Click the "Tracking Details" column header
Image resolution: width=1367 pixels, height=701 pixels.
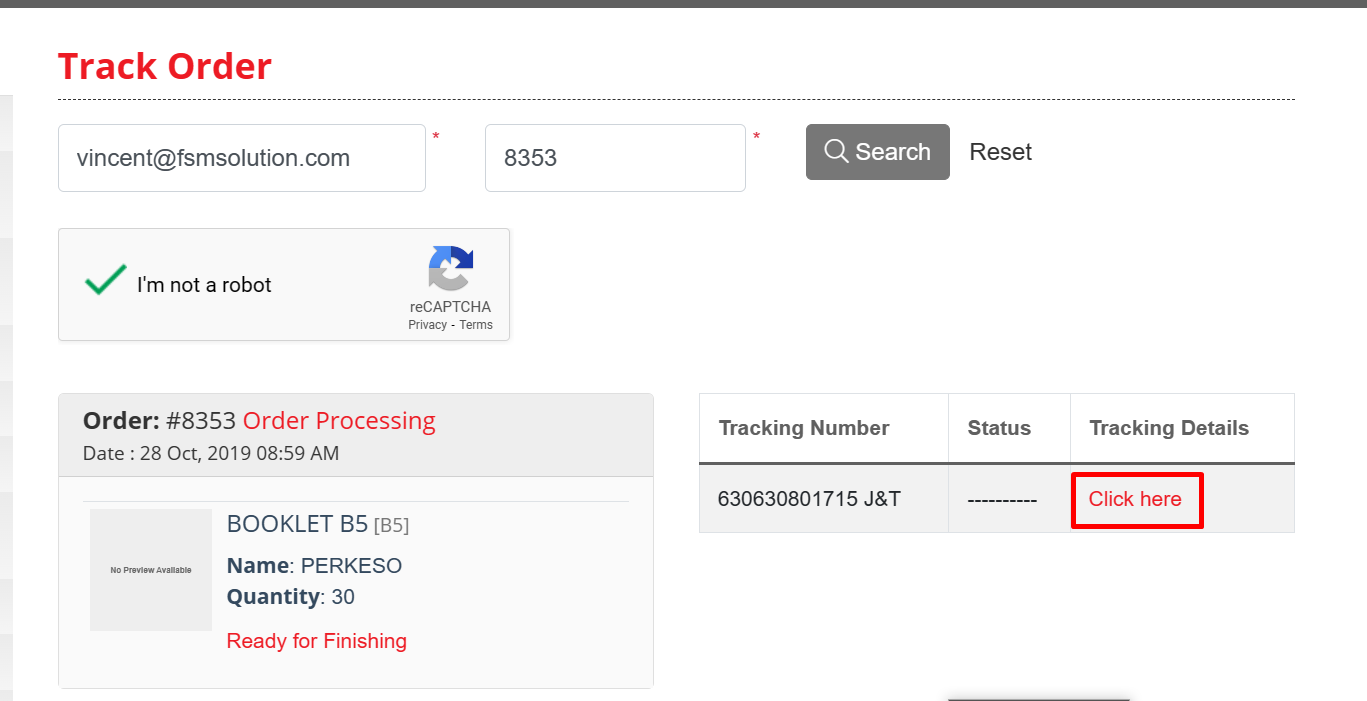[x=1169, y=428]
